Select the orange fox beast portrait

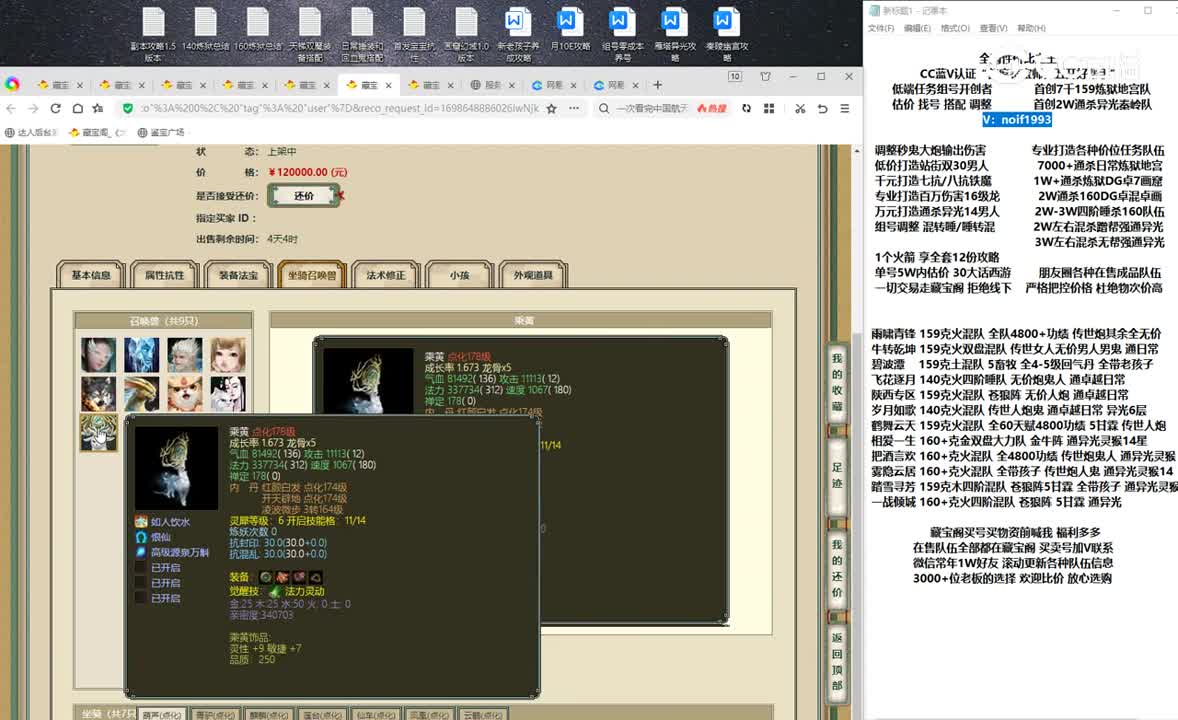(185, 394)
